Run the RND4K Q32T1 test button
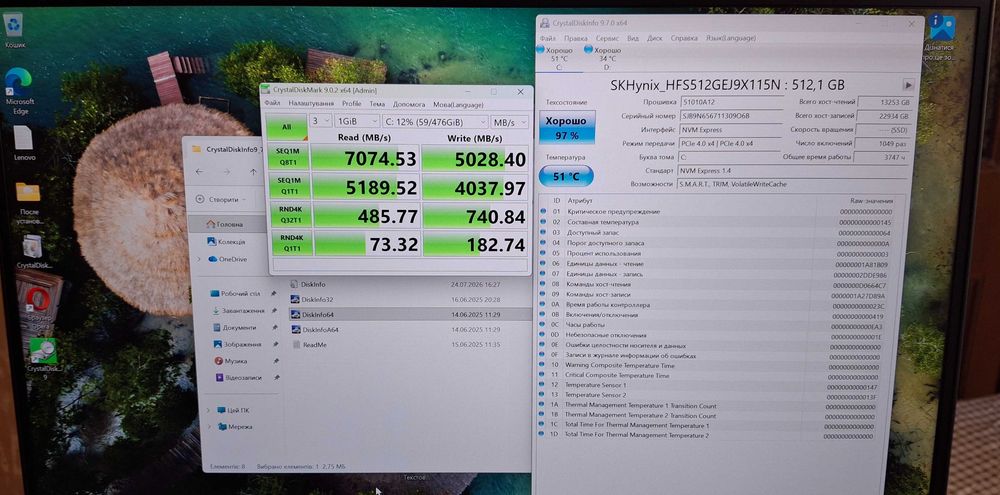The height and width of the screenshot is (495, 1000). click(291, 215)
